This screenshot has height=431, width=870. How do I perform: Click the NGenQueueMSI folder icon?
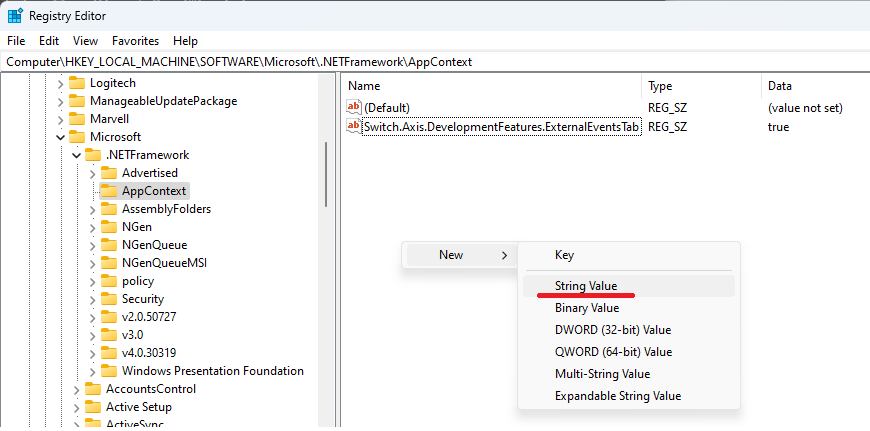[x=109, y=262]
